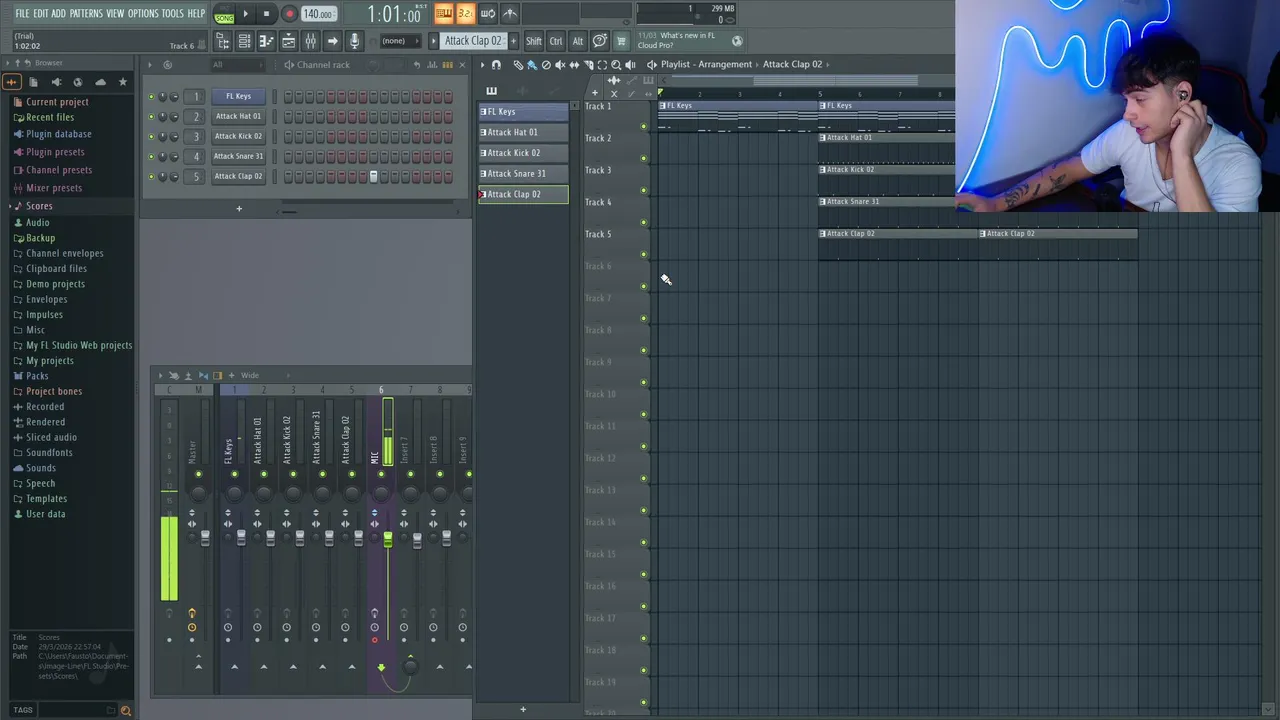This screenshot has height=720, width=1280.
Task: Mute the Attack Clap 02 channel LED
Action: (151, 176)
